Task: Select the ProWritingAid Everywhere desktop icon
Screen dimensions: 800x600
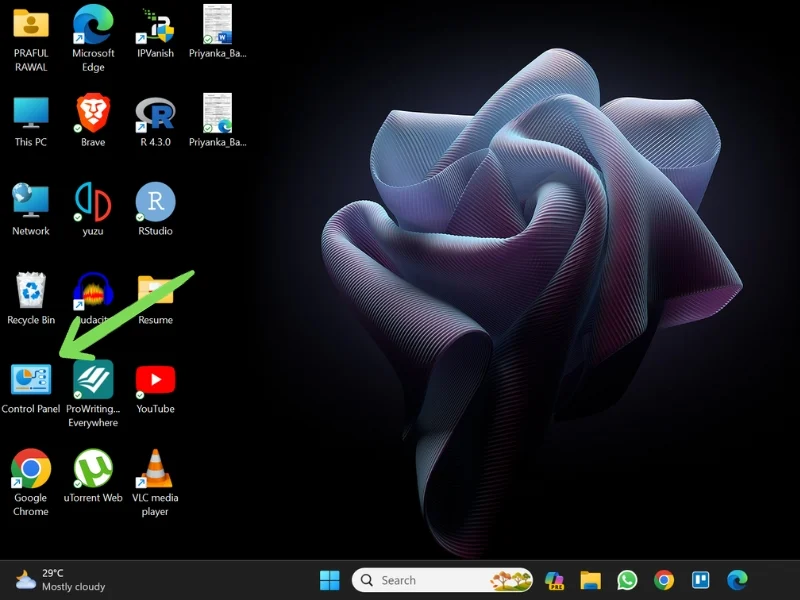Action: 93,381
